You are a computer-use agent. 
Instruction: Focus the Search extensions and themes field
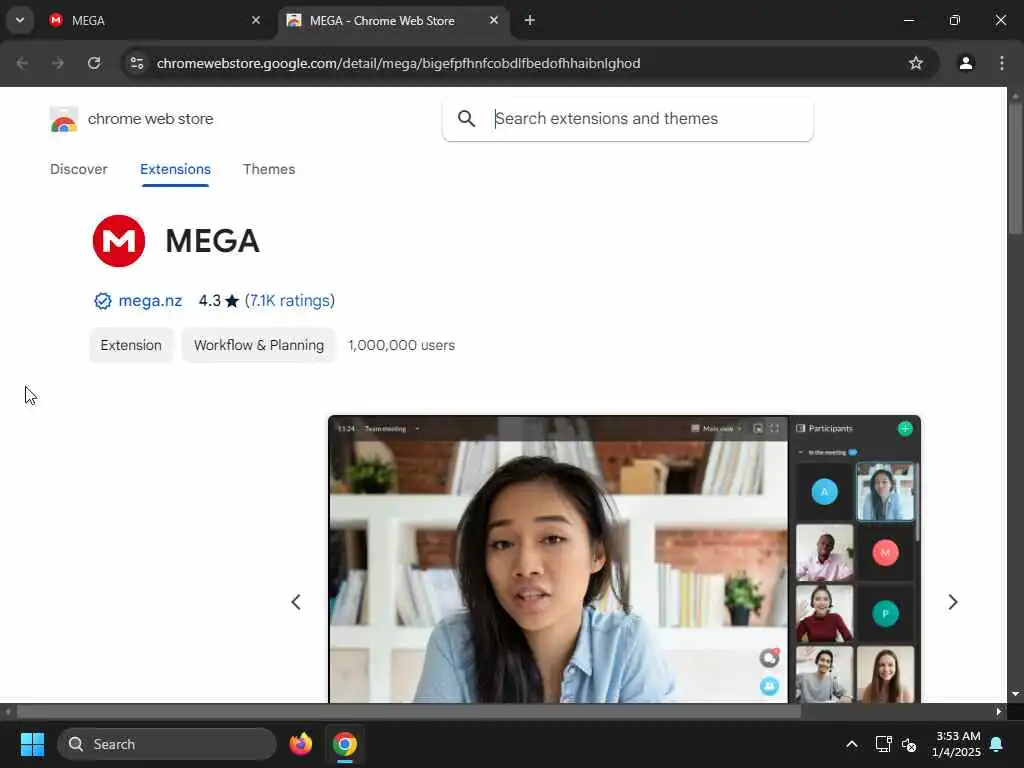tap(628, 119)
